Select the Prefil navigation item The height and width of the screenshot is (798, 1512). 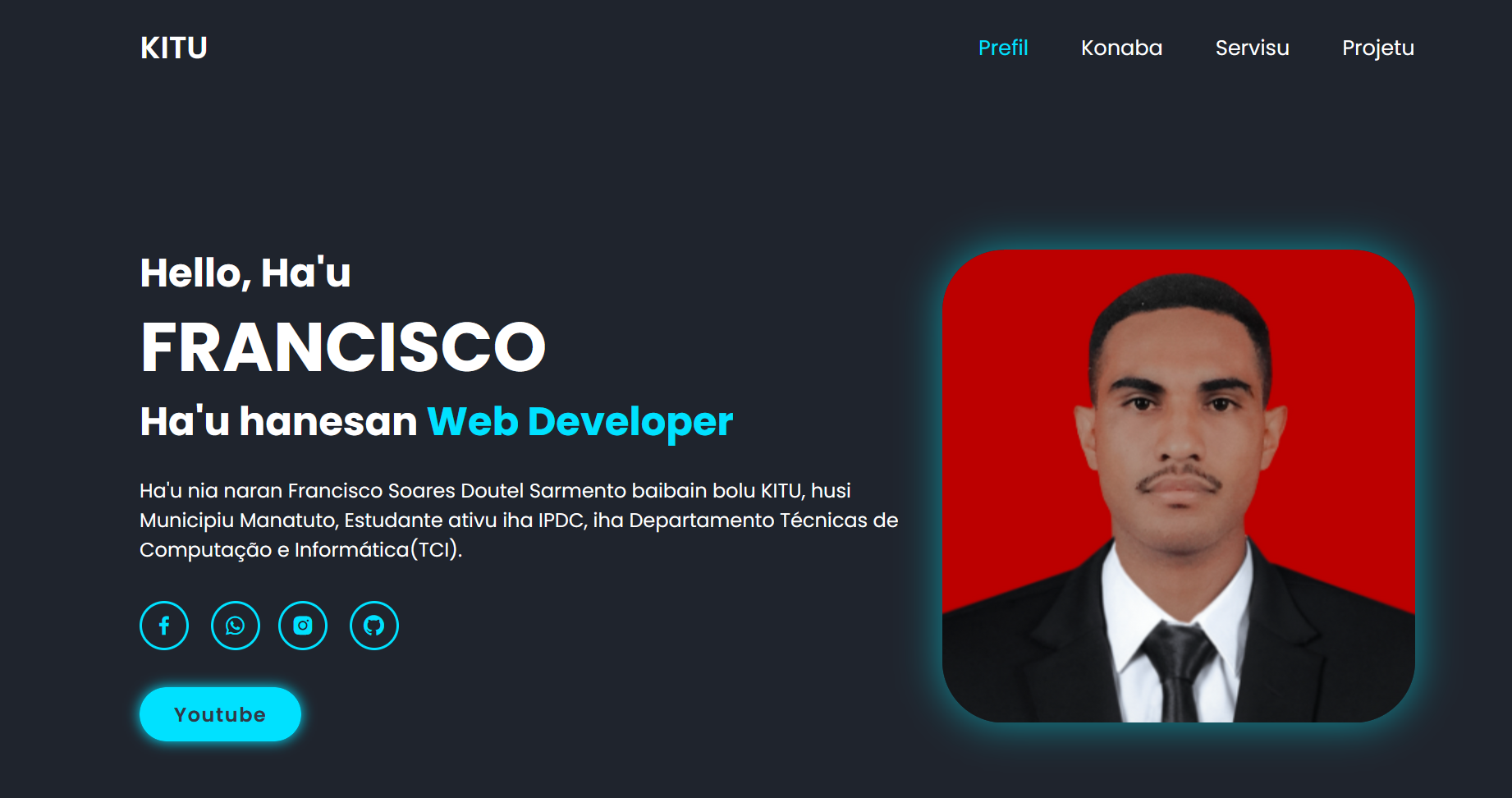(x=1003, y=48)
